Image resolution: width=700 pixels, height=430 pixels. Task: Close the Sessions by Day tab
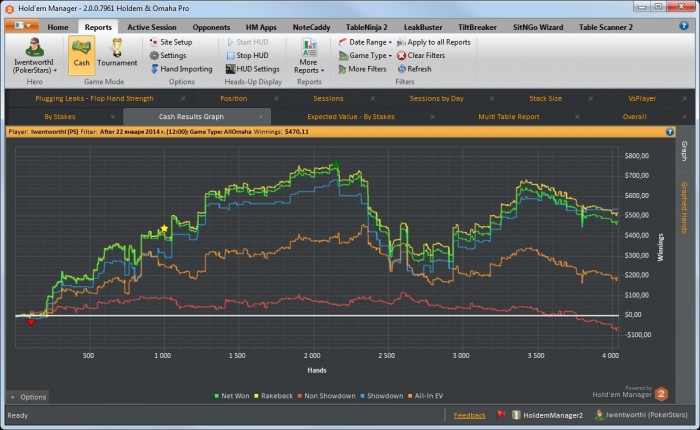(492, 99)
